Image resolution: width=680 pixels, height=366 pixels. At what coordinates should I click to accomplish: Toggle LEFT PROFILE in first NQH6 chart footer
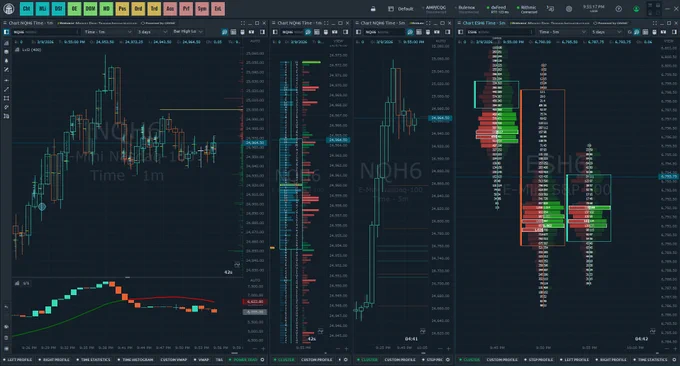18,359
